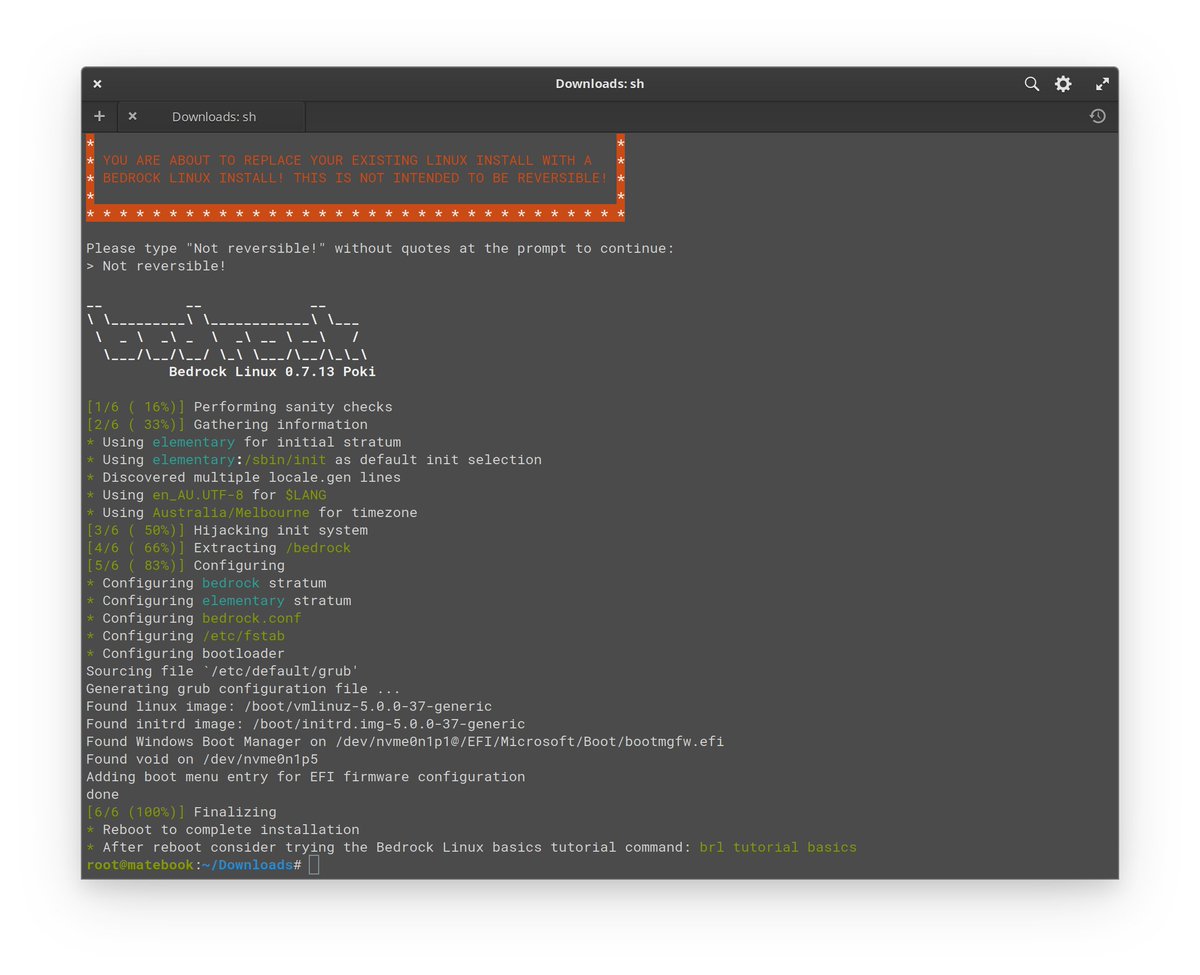
Task: Select the 'Downloads: sh' tab
Action: pyautogui.click(x=213, y=116)
